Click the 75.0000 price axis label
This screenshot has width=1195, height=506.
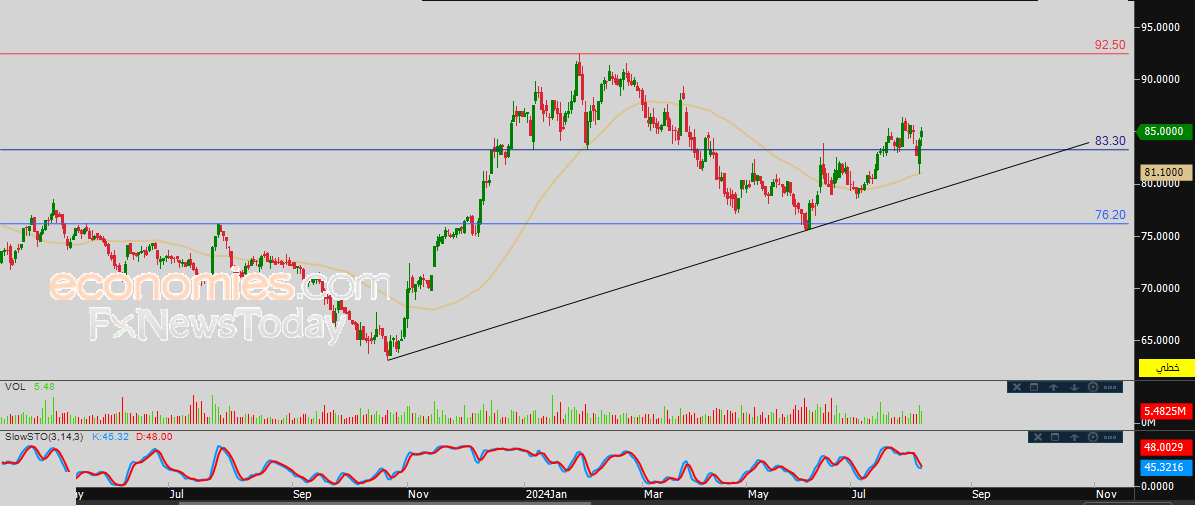[1161, 236]
